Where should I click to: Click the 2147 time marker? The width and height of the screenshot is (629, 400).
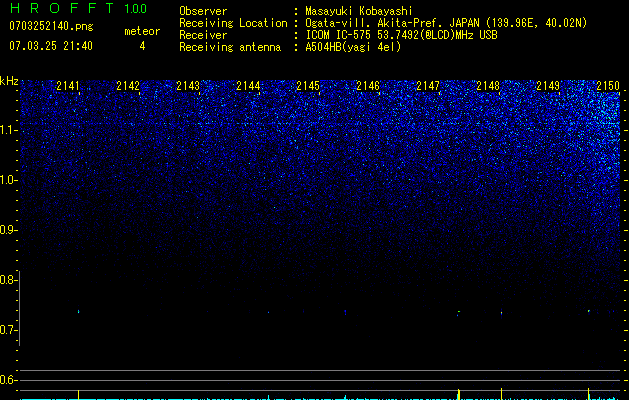(428, 86)
